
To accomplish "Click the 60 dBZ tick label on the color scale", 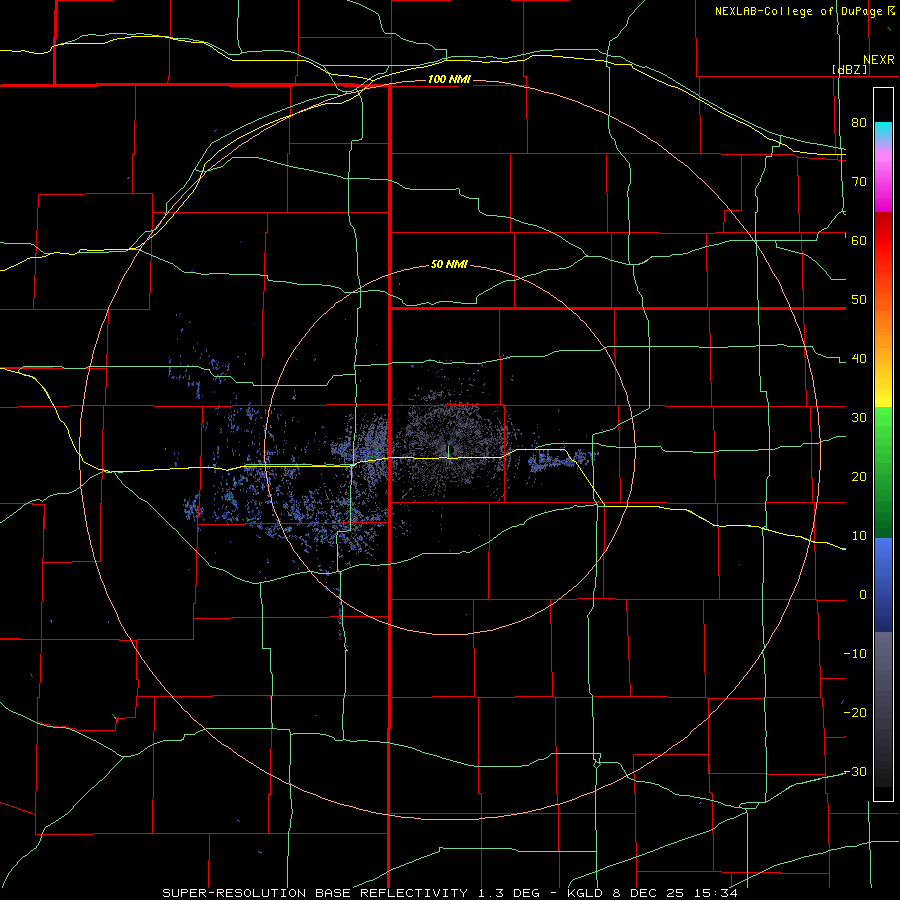I will pyautogui.click(x=859, y=240).
